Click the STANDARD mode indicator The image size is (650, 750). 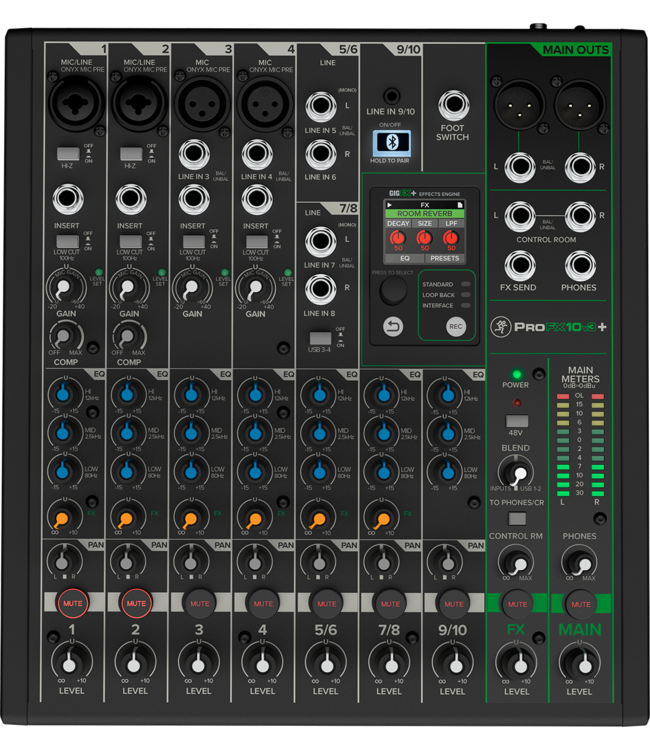pos(465,284)
